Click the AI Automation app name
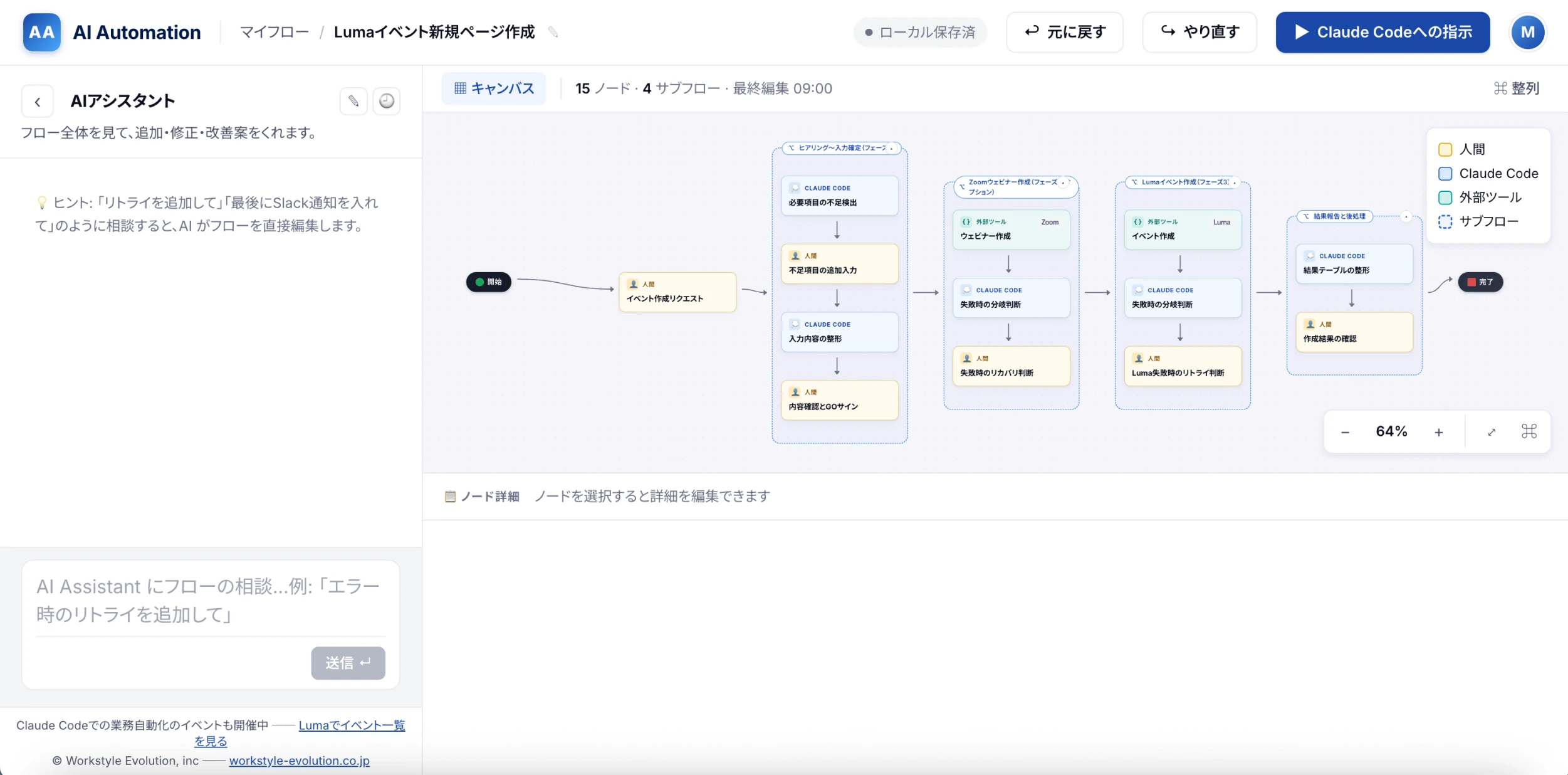Viewport: 1568px width, 775px height. click(137, 32)
